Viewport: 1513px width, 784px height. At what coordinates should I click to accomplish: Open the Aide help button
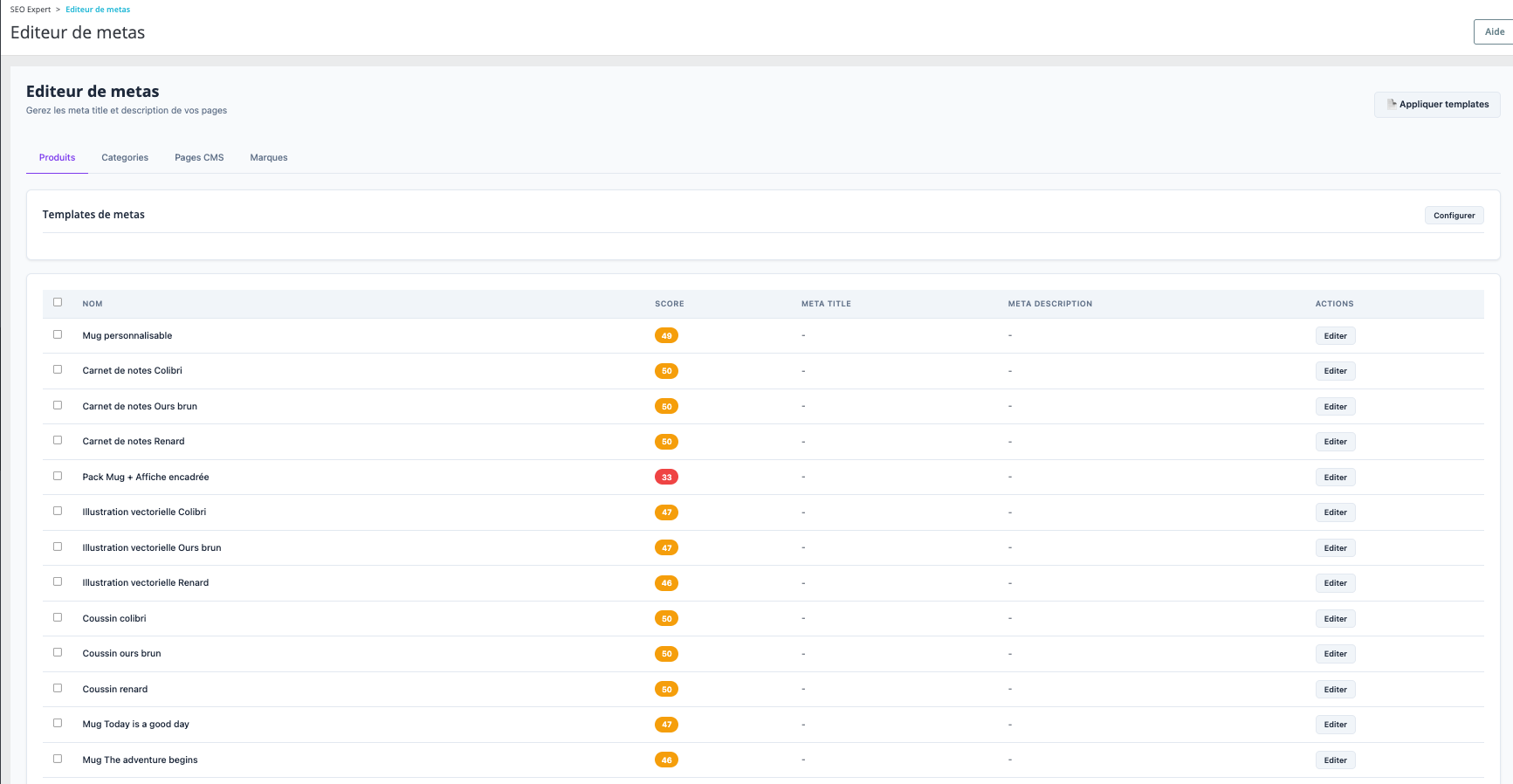1494,32
